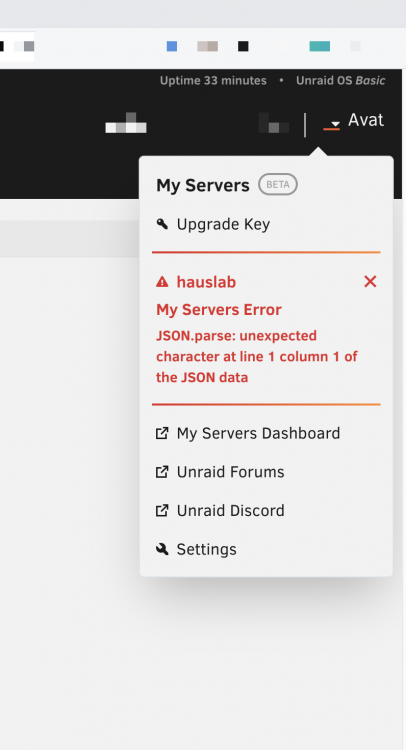Collapse the menu via arrow beside Avat
This screenshot has height=750, width=406.
335,124
